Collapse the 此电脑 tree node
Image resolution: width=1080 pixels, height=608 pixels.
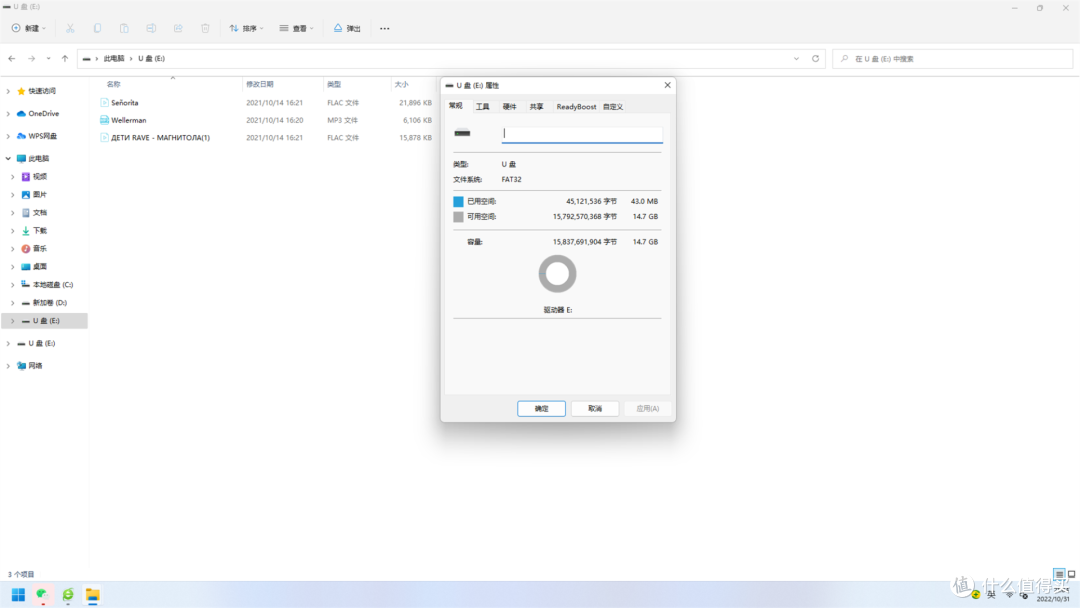point(8,158)
